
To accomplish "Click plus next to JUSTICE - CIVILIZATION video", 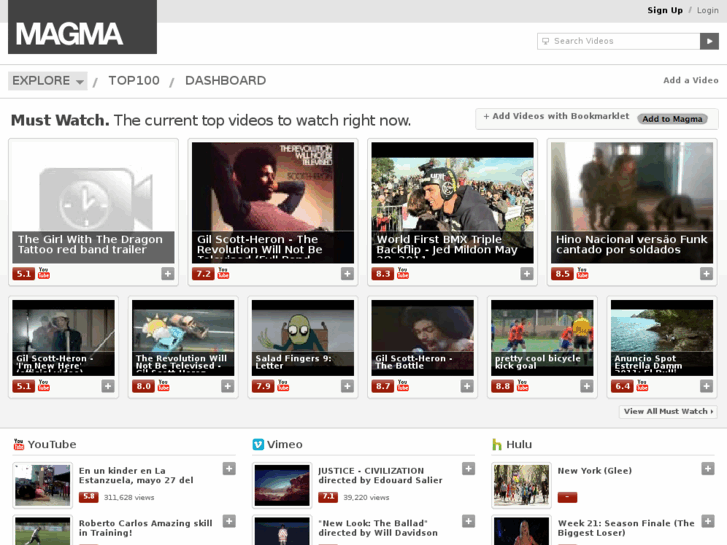I will coord(468,469).
